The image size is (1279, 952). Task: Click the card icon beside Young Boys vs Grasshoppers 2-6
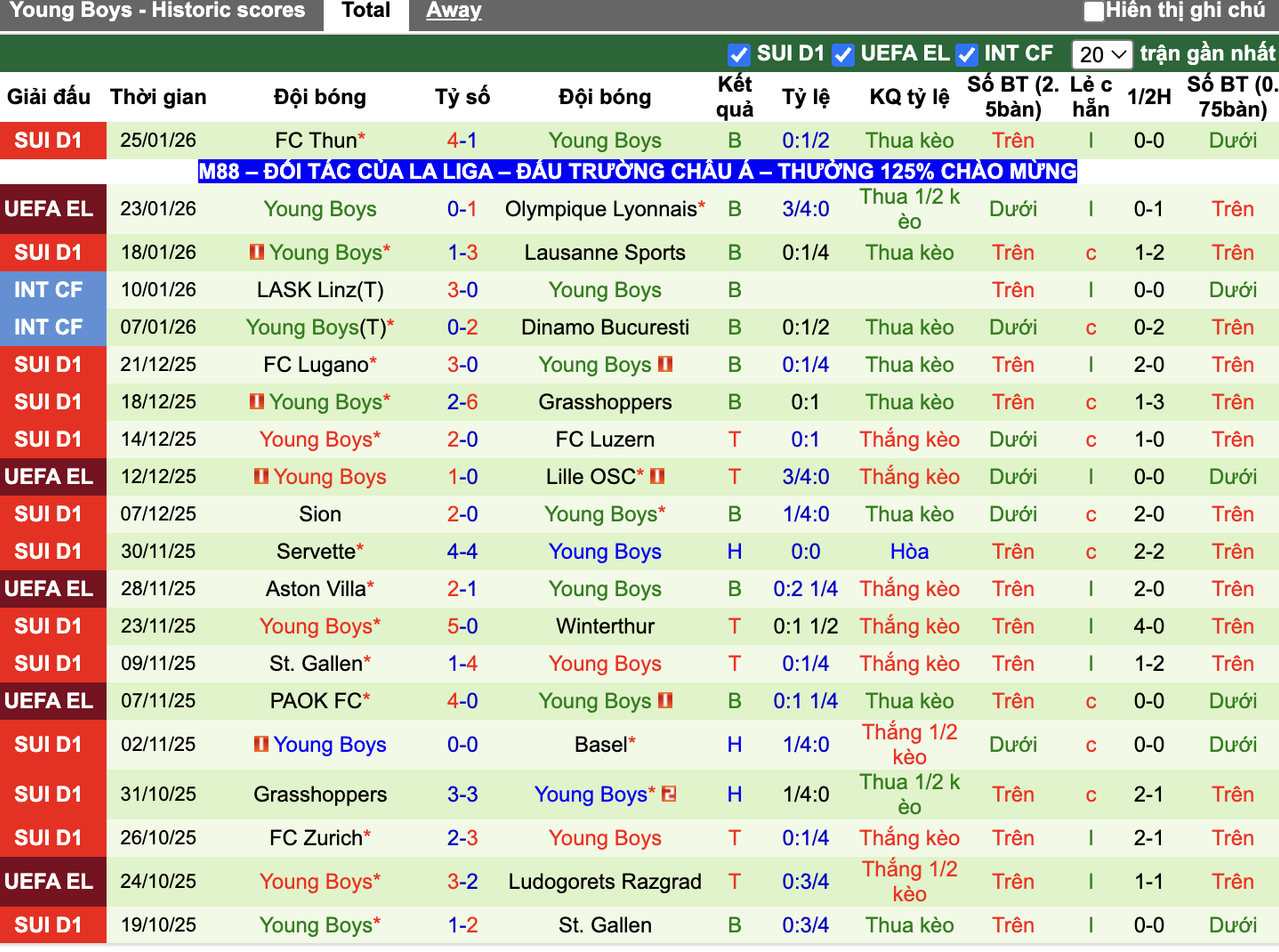(x=257, y=402)
